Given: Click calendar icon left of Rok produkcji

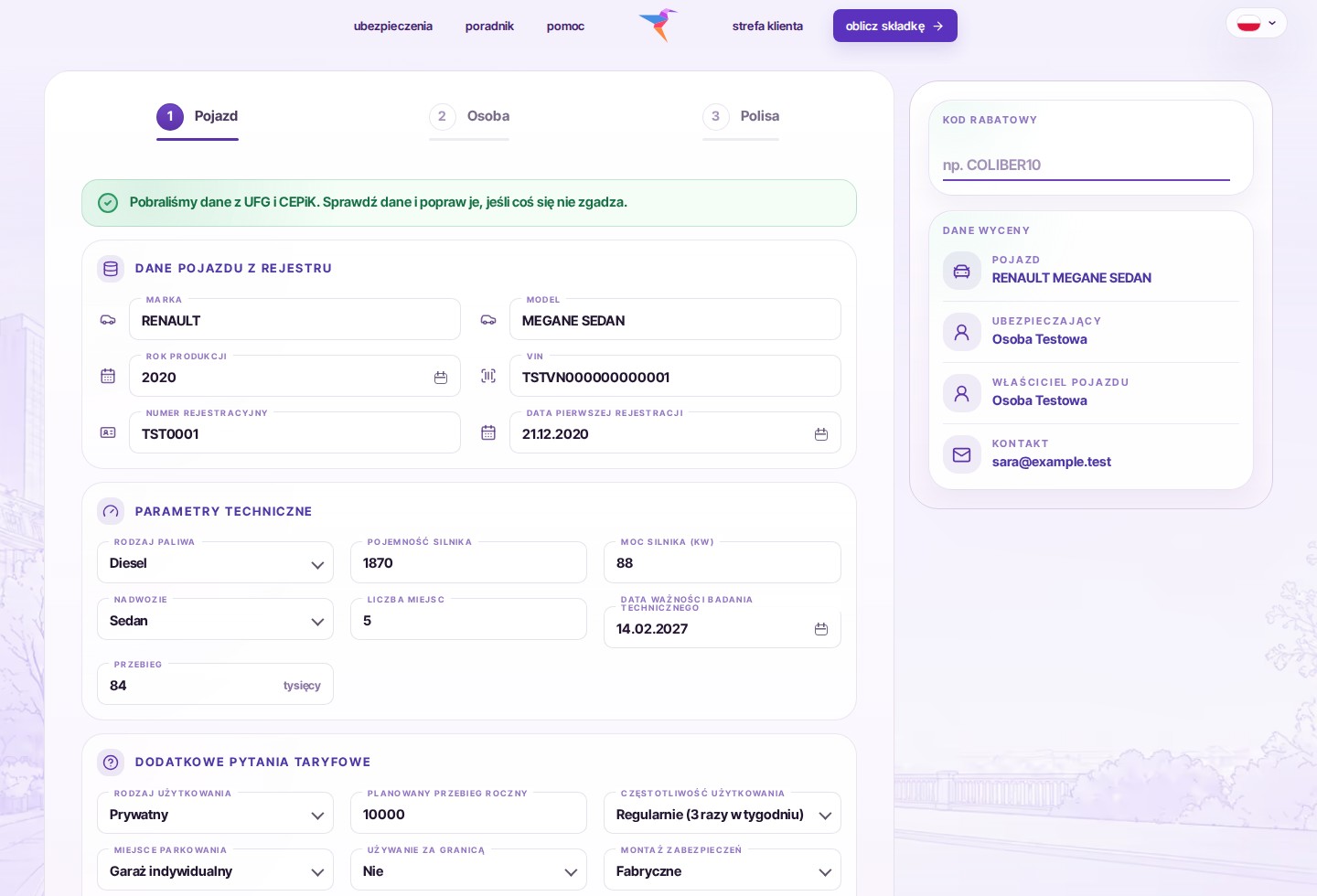Looking at the screenshot, I should tap(108, 376).
